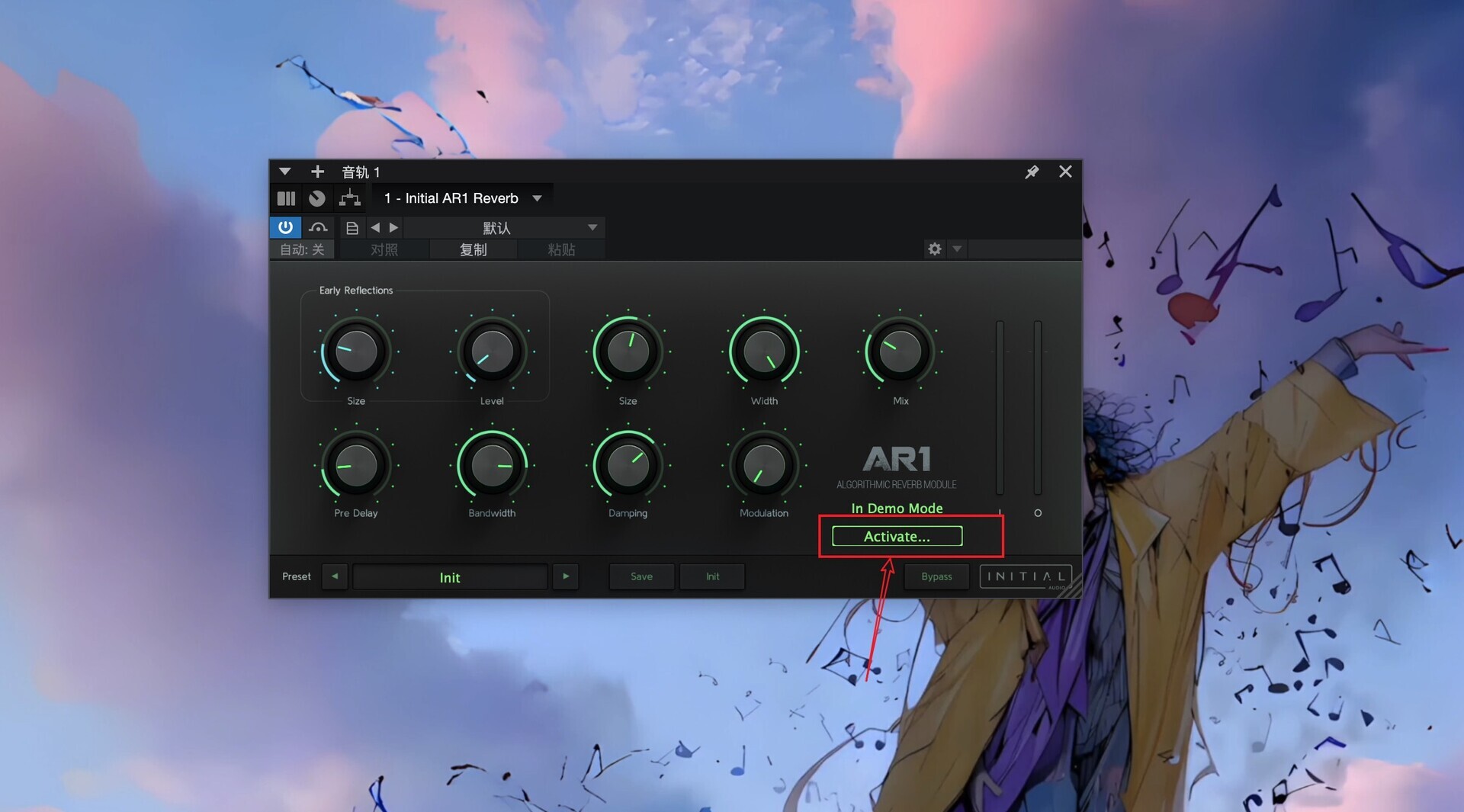This screenshot has height=812, width=1464.
Task: Expand the arrow beside the gear icon
Action: tap(957, 249)
